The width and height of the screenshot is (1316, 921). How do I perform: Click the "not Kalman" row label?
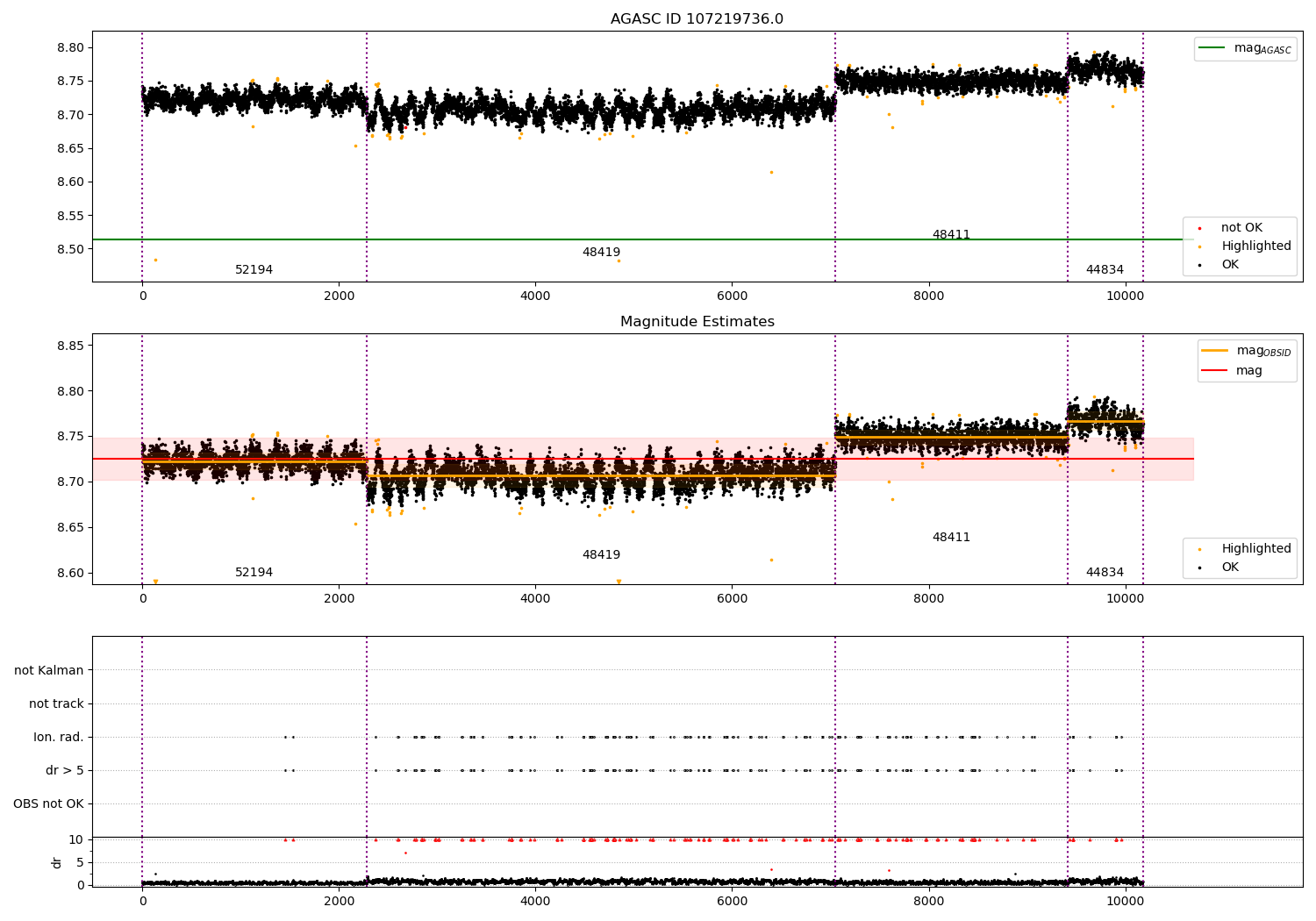pos(49,671)
